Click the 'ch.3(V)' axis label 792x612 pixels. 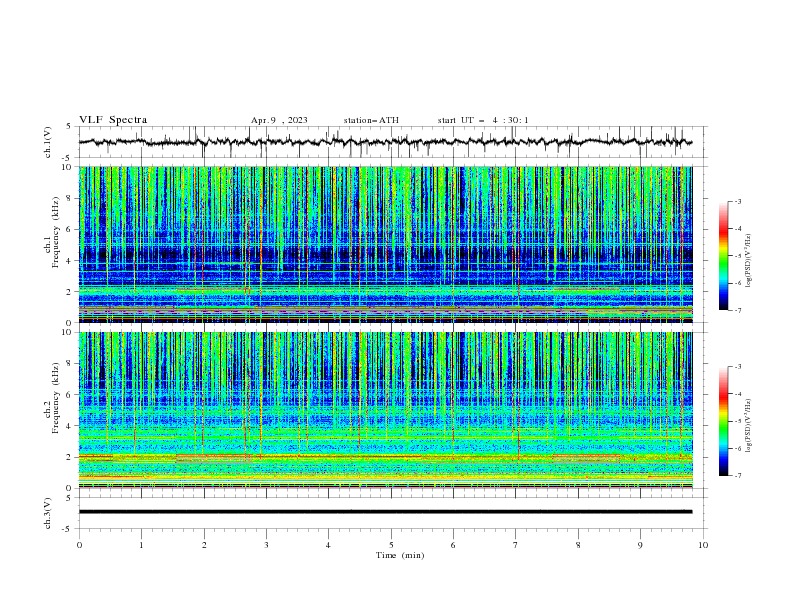click(x=48, y=513)
